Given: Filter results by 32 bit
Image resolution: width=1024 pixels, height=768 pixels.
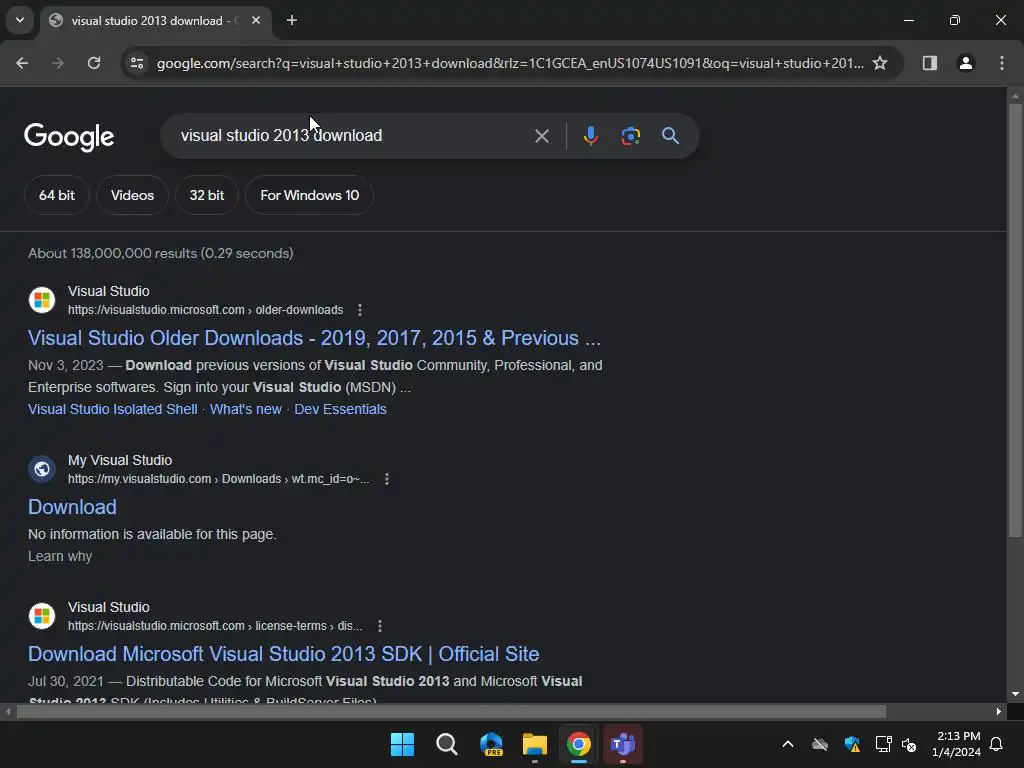Looking at the screenshot, I should coord(207,195).
